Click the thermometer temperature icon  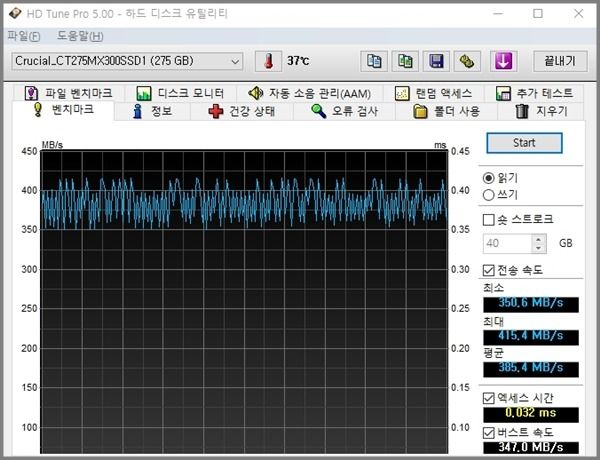[269, 61]
